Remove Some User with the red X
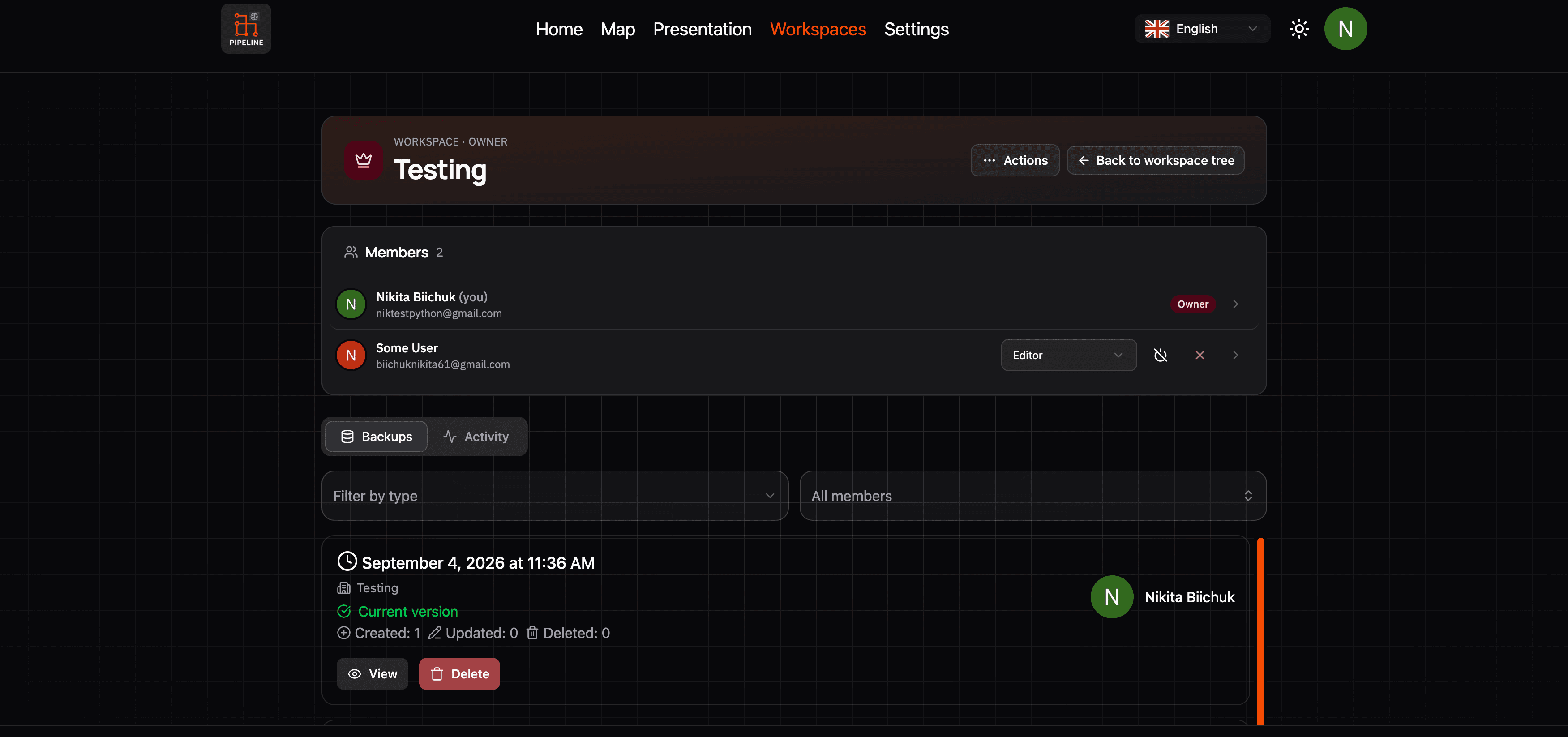The height and width of the screenshot is (737, 1568). tap(1199, 355)
